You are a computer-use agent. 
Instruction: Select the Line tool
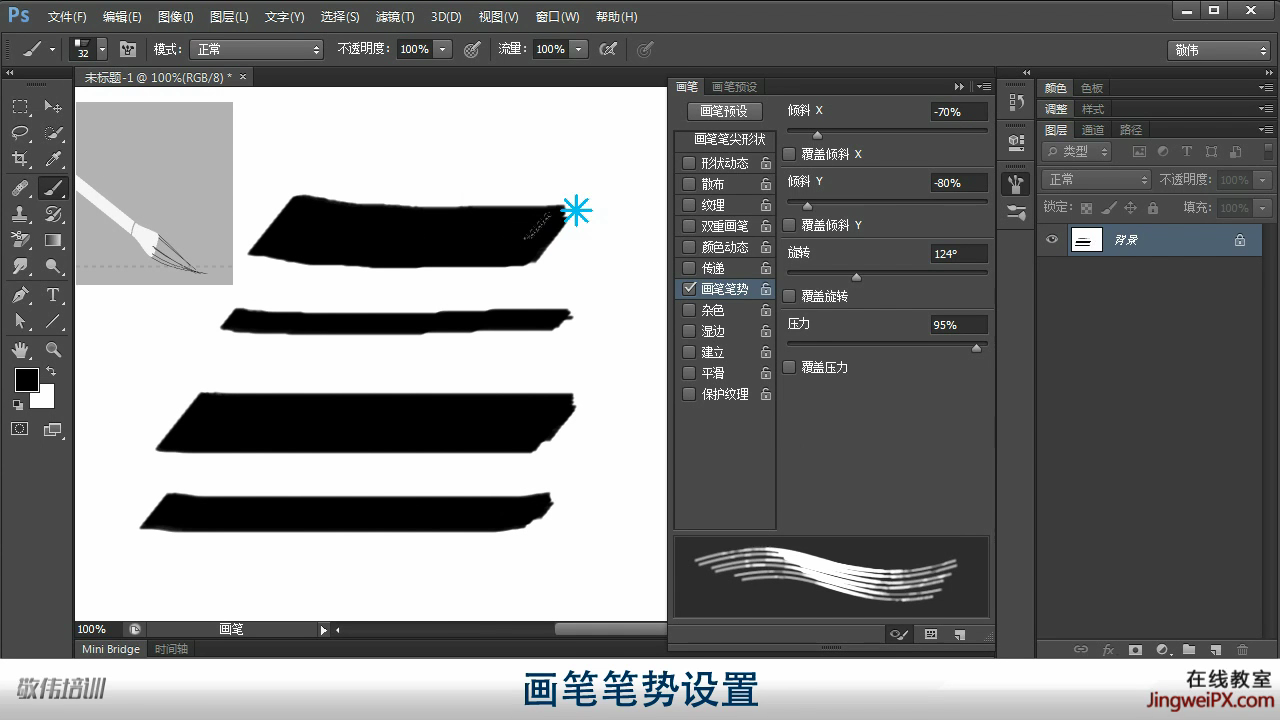pos(53,321)
